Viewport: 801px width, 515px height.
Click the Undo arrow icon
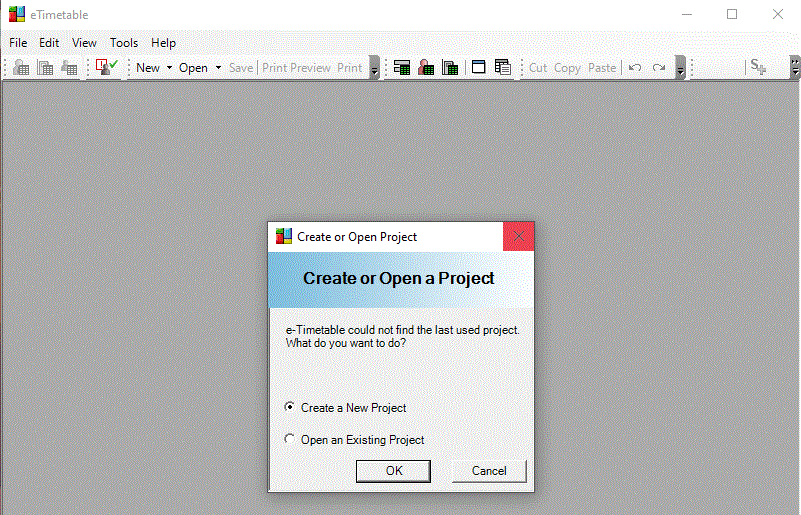click(634, 67)
